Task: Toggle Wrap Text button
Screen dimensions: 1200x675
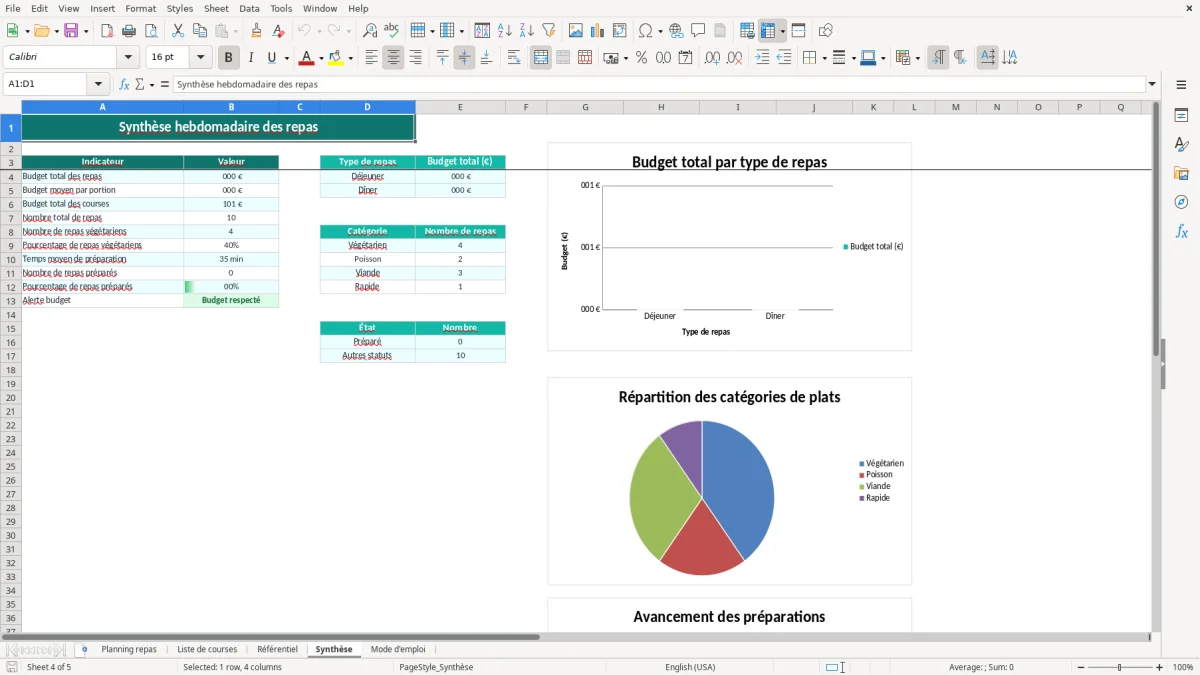Action: (514, 58)
